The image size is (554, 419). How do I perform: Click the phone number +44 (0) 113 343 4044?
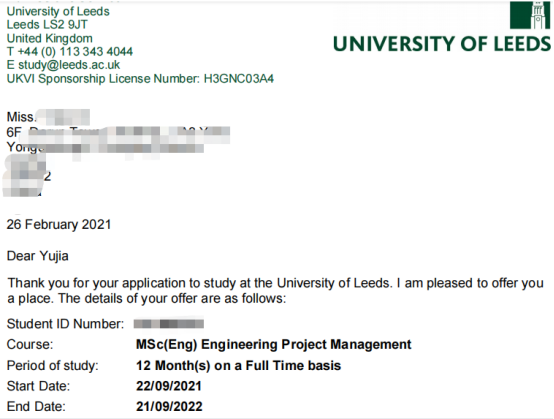[75, 52]
